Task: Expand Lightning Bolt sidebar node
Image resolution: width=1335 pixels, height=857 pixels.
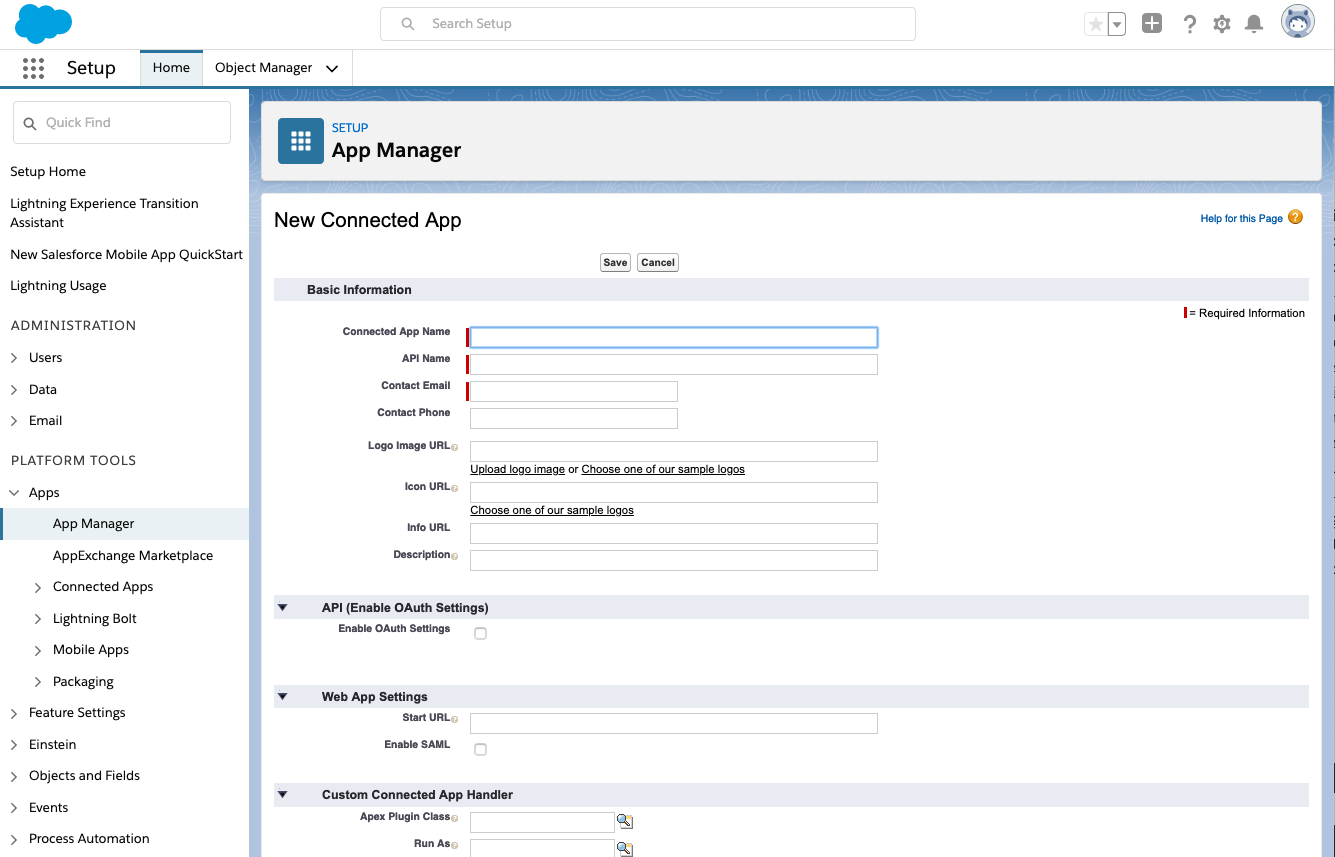Action: click(38, 619)
